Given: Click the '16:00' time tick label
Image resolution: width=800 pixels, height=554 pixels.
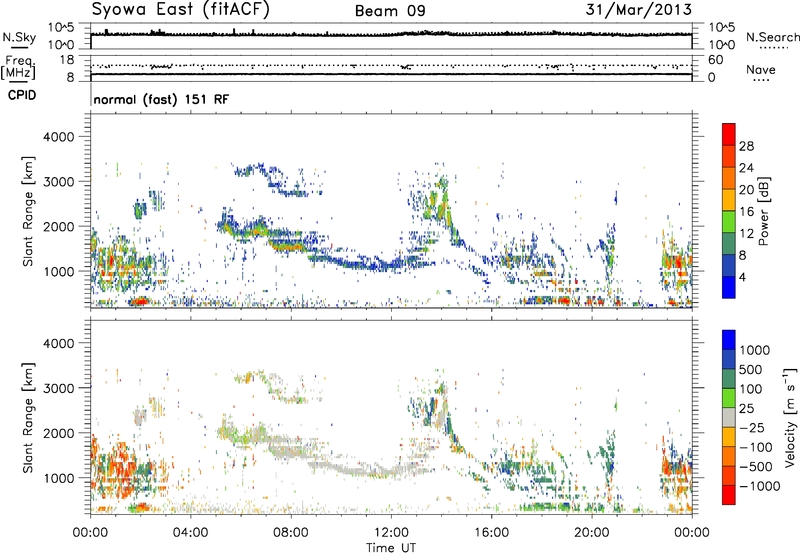Looking at the screenshot, I should [x=491, y=533].
